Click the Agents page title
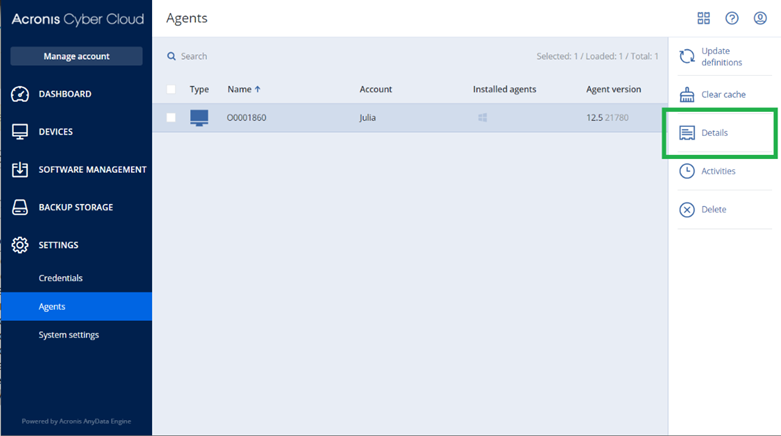This screenshot has height=436, width=781. tap(187, 18)
